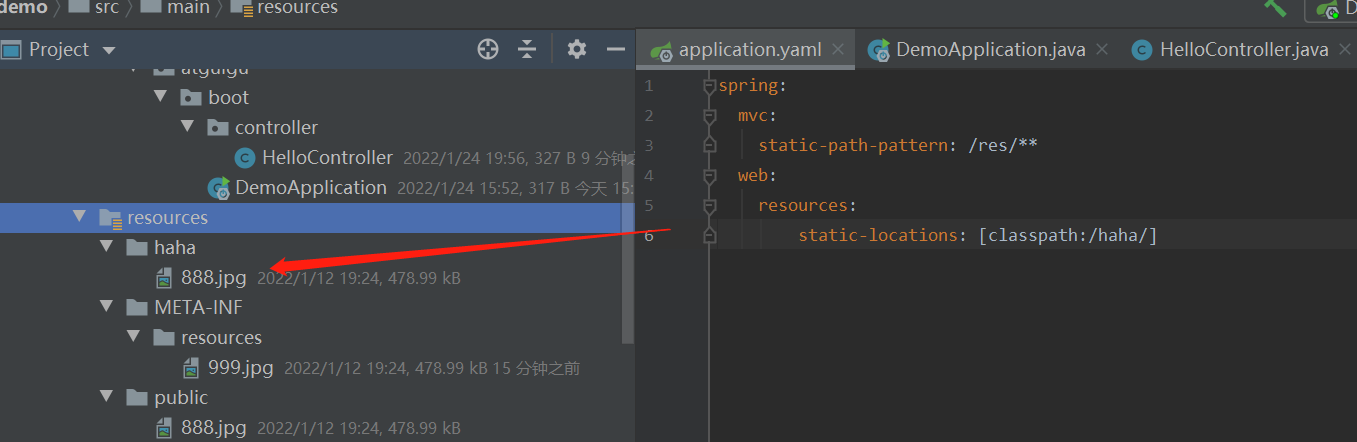This screenshot has height=442, width=1357.
Task: Click line number 6 in gutter
Action: (649, 236)
